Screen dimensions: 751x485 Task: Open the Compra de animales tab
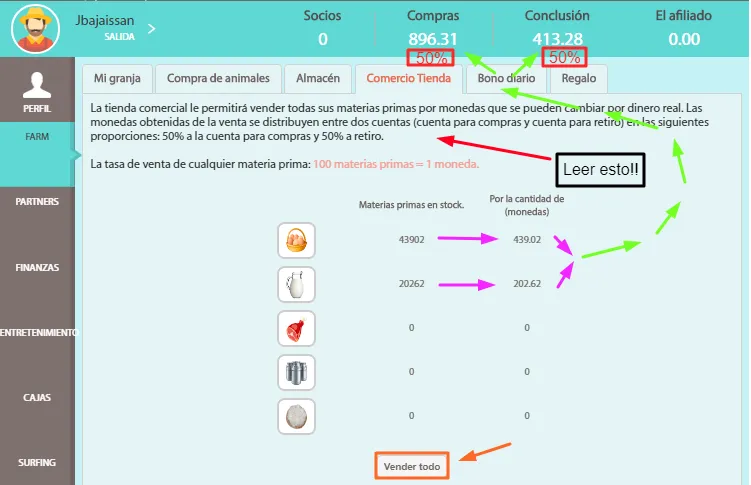tap(218, 79)
